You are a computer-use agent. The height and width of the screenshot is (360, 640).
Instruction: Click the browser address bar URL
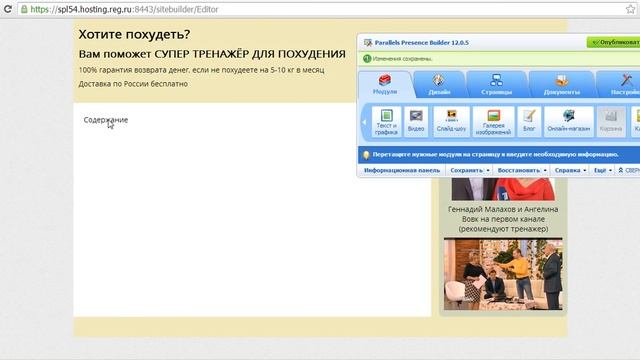[124, 9]
